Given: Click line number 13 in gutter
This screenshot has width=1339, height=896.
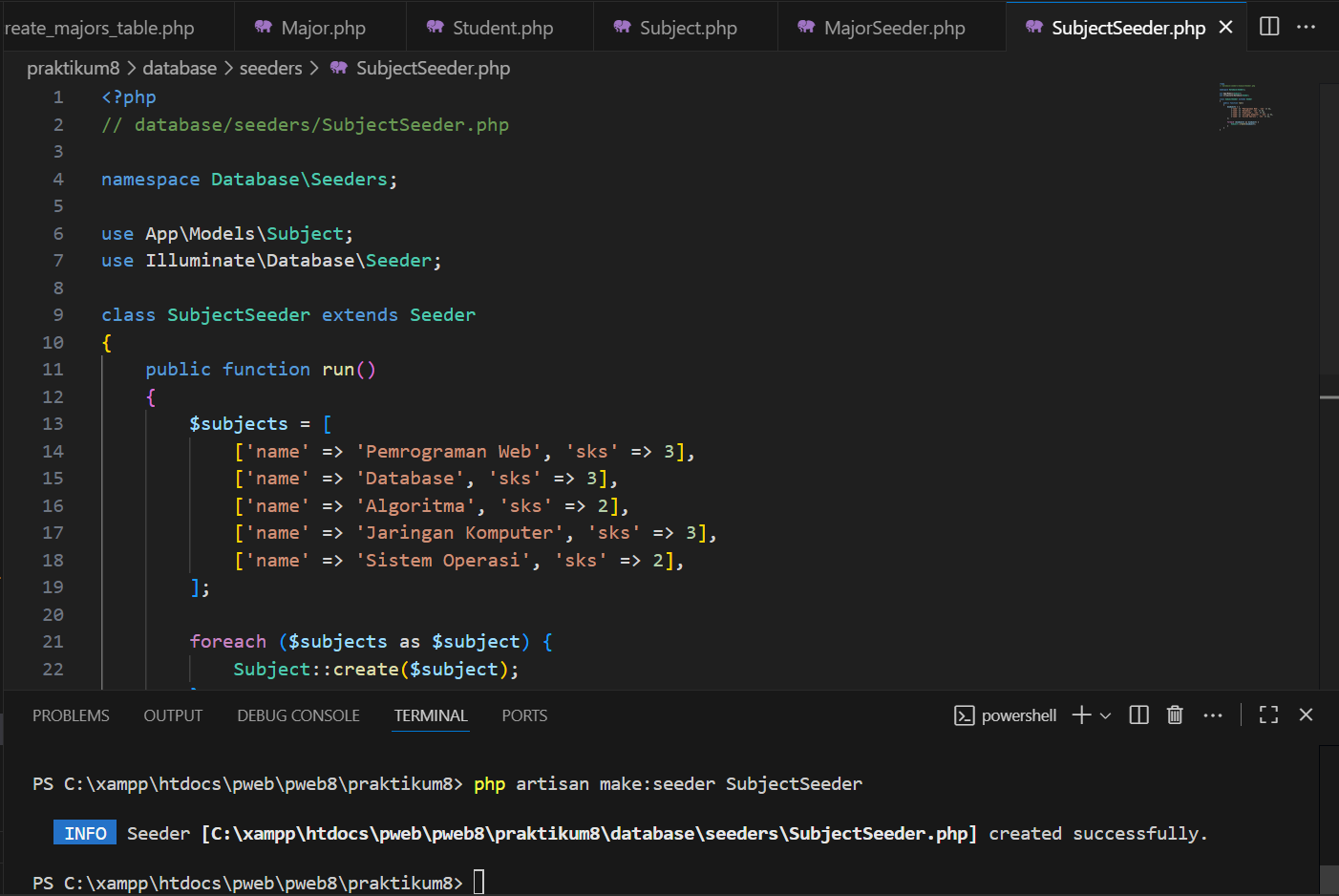Looking at the screenshot, I should [53, 424].
